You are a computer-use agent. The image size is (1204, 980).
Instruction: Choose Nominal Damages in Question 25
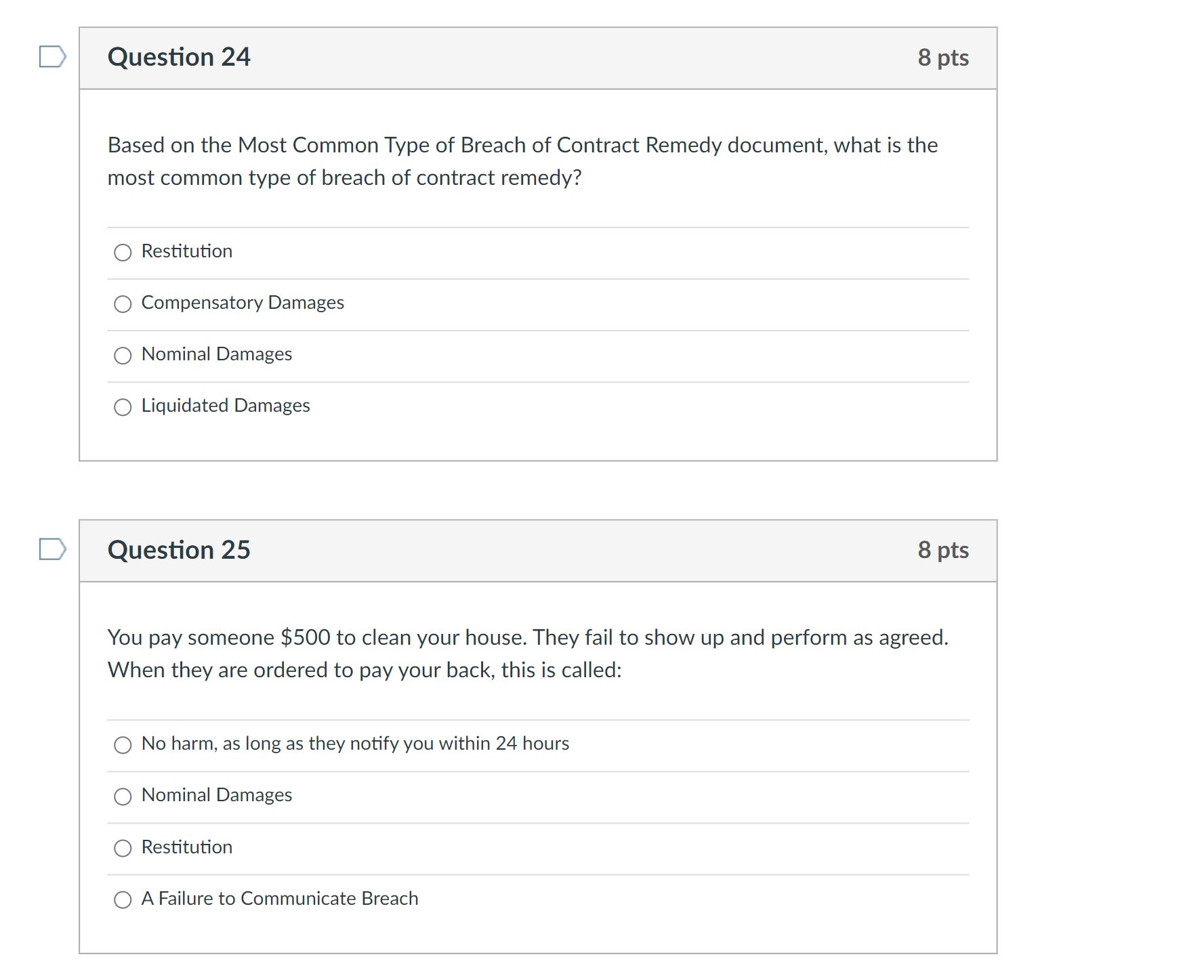point(123,796)
